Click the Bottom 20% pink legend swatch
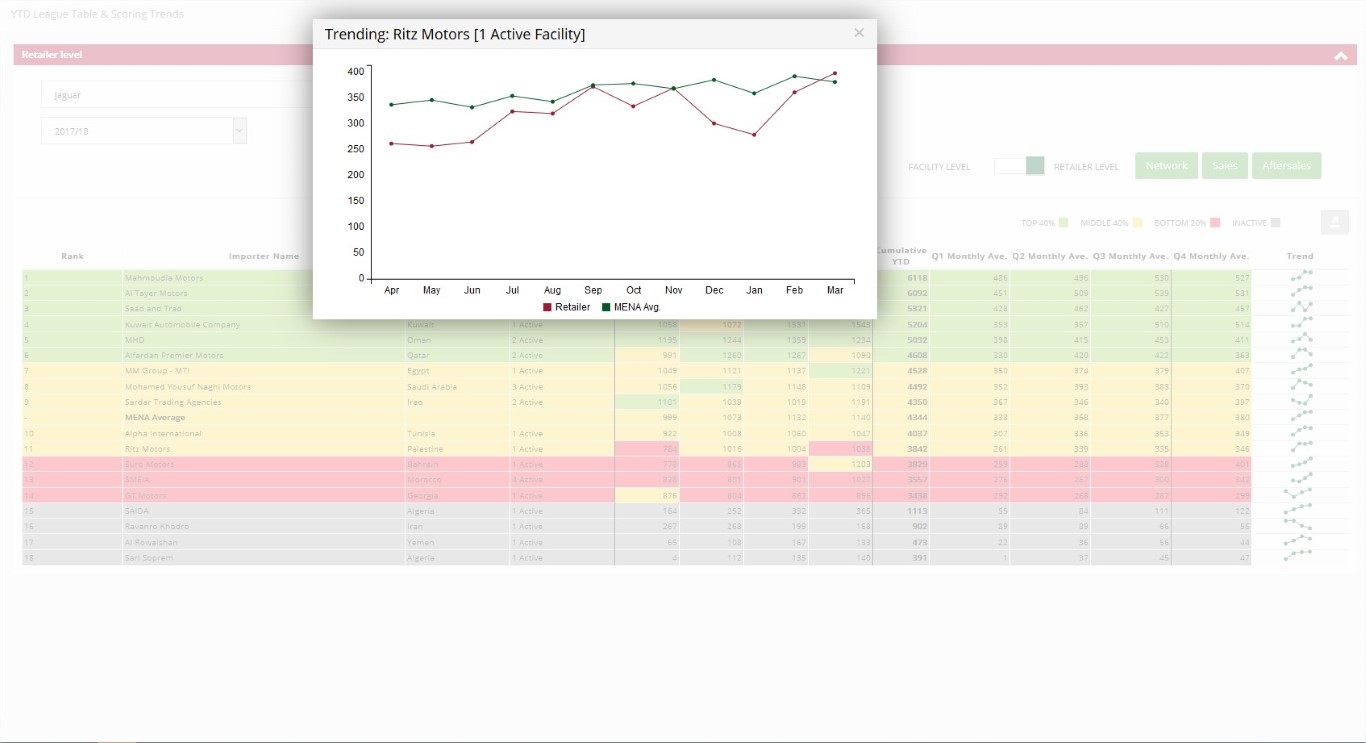1366x743 pixels. (1215, 223)
